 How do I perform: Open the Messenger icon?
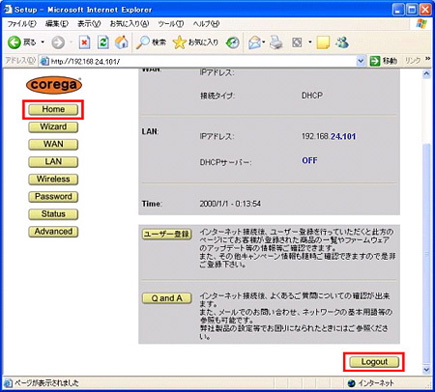pos(342,42)
